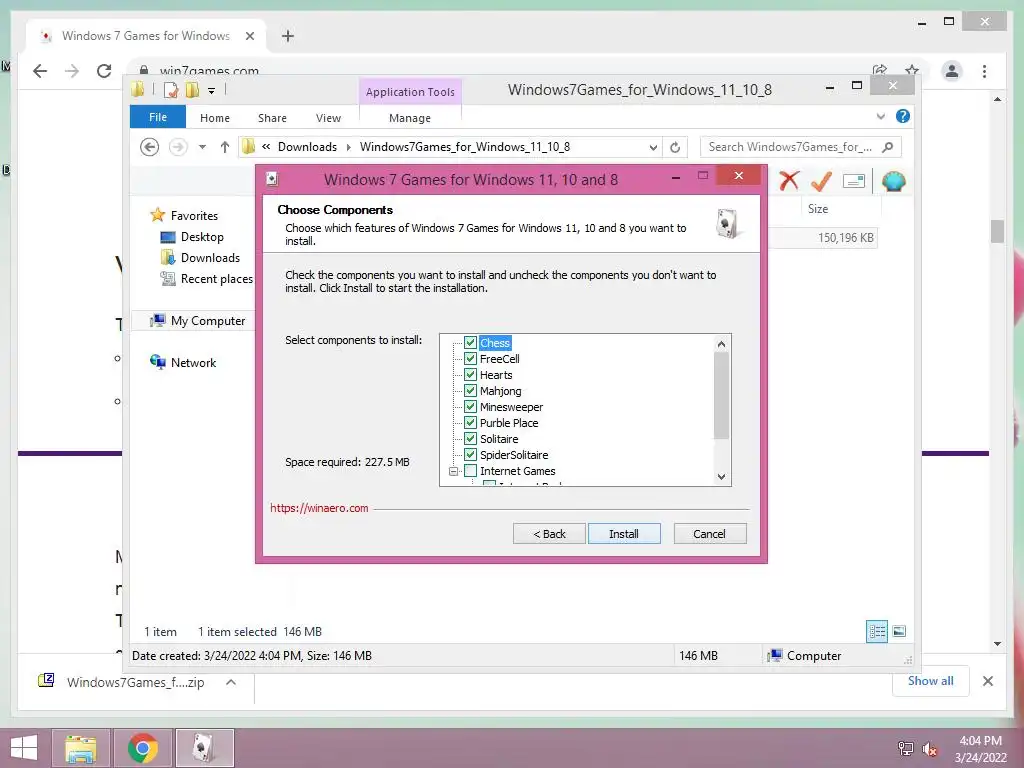Click Show all downloads in Chrome
This screenshot has height=768, width=1024.
coord(930,681)
